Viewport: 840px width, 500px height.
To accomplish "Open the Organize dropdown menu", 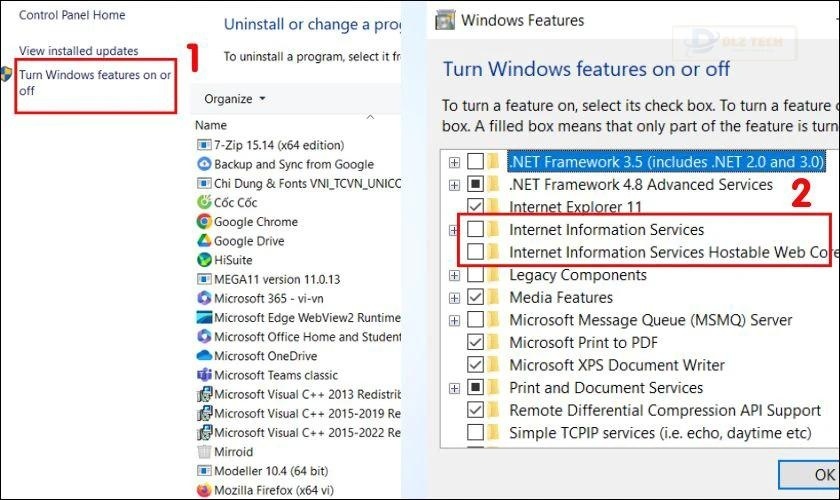I will [235, 99].
